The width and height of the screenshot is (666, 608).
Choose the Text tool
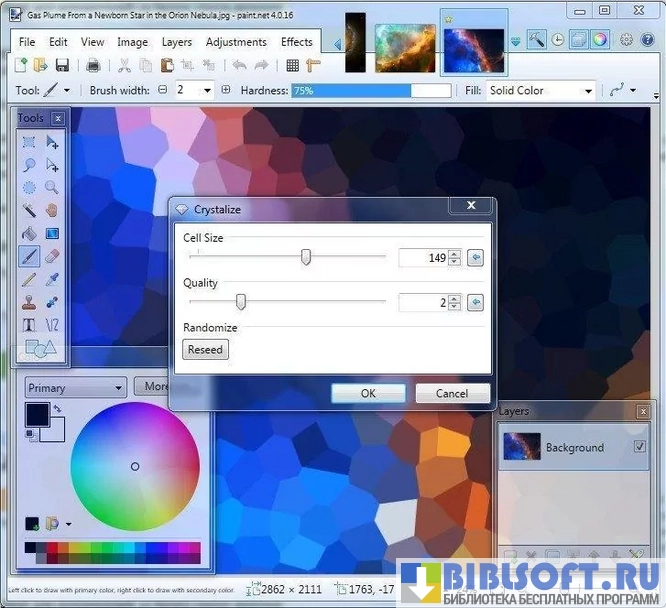pyautogui.click(x=29, y=325)
